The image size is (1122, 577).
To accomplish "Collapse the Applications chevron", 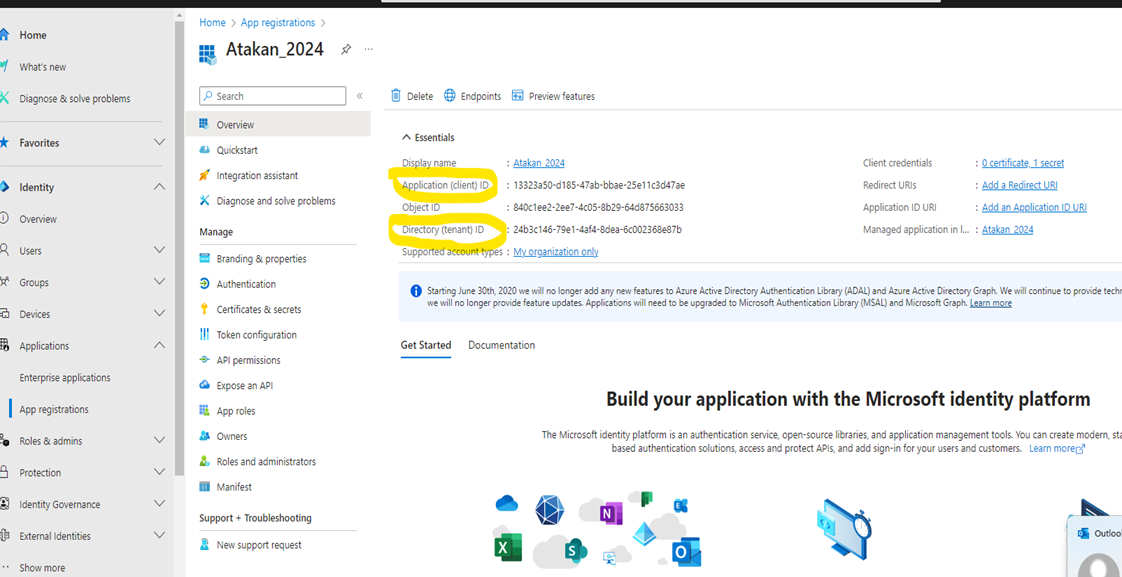I will tap(160, 345).
